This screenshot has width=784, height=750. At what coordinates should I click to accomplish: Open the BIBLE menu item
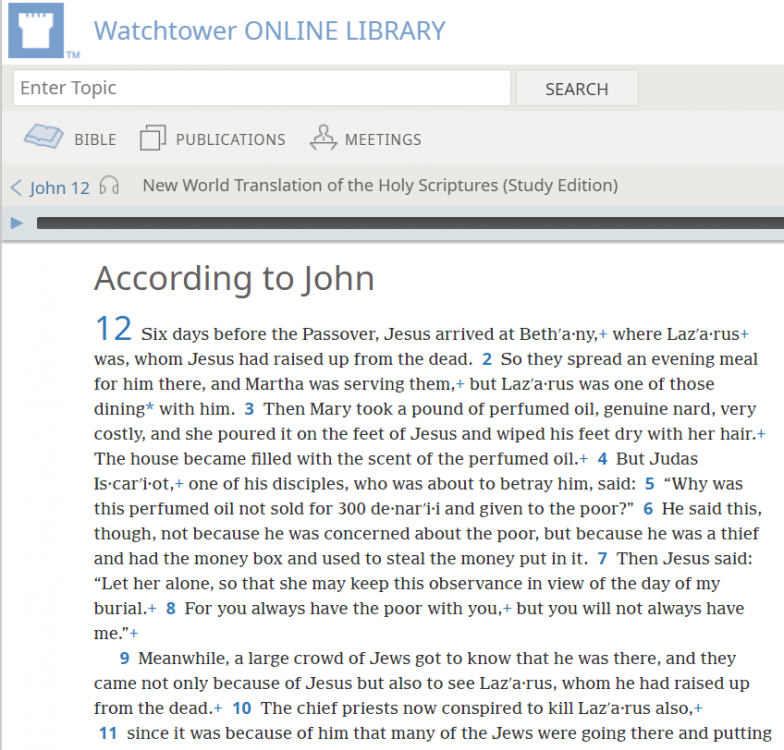point(95,140)
